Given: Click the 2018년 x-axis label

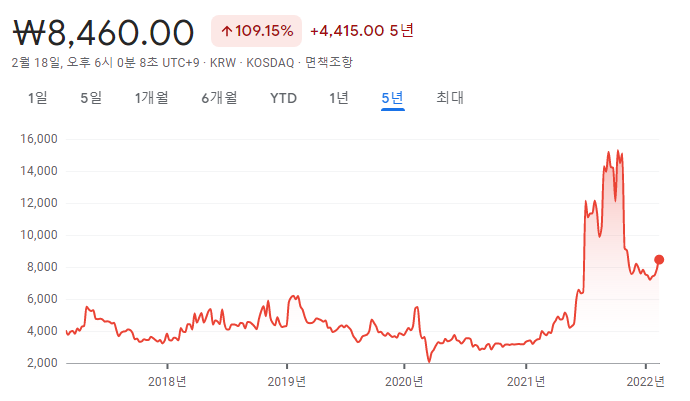Looking at the screenshot, I should pyautogui.click(x=167, y=382).
